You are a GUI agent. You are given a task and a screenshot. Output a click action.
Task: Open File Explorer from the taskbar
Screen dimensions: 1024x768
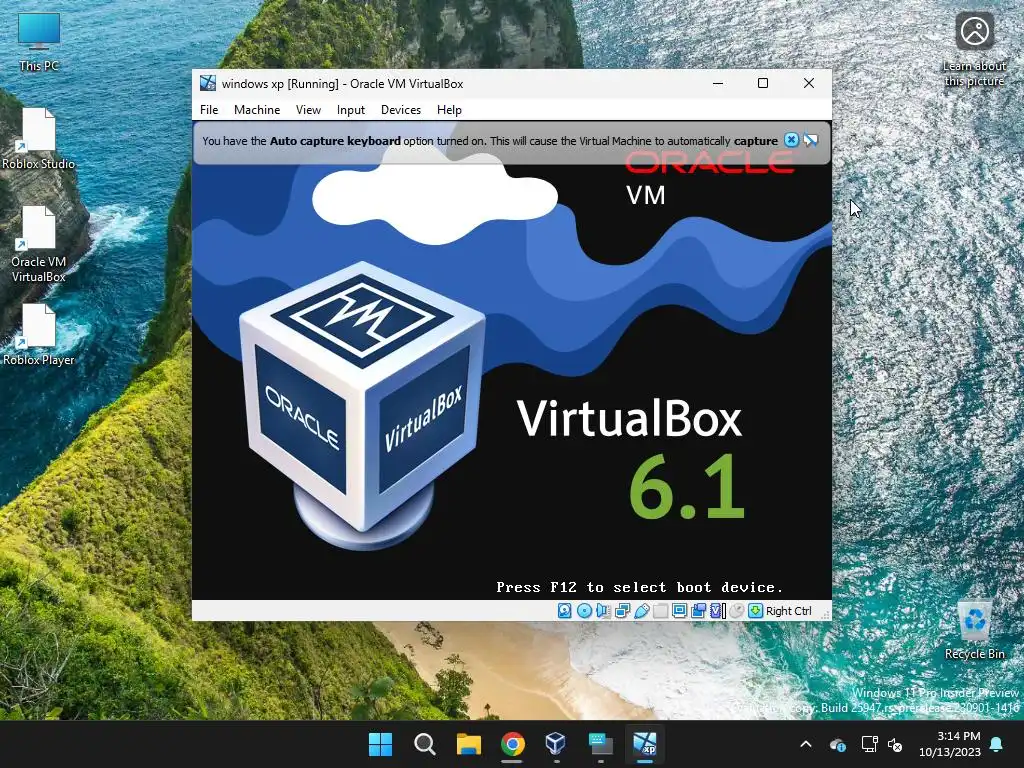coord(468,744)
